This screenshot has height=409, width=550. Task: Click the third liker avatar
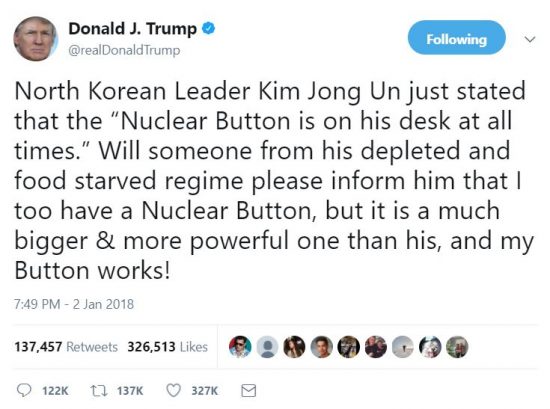click(294, 347)
